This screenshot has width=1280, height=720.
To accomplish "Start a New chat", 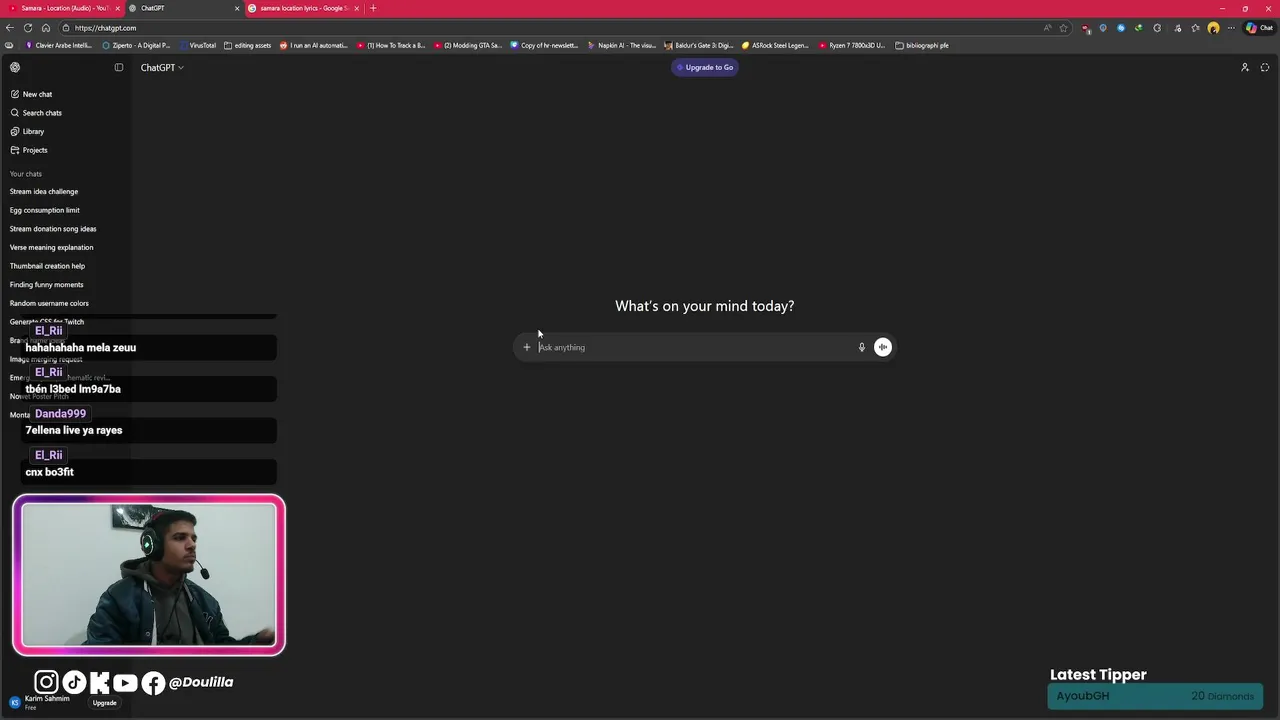I will pyautogui.click(x=31, y=94).
